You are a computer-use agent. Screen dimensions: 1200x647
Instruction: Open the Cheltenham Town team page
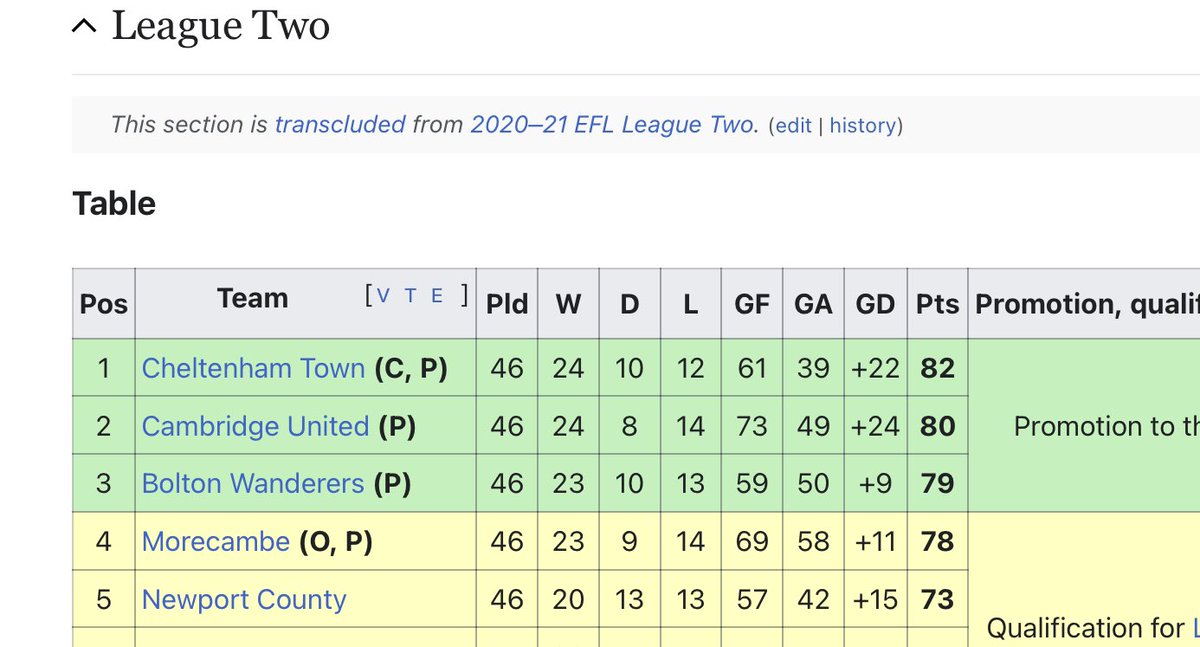click(x=253, y=368)
